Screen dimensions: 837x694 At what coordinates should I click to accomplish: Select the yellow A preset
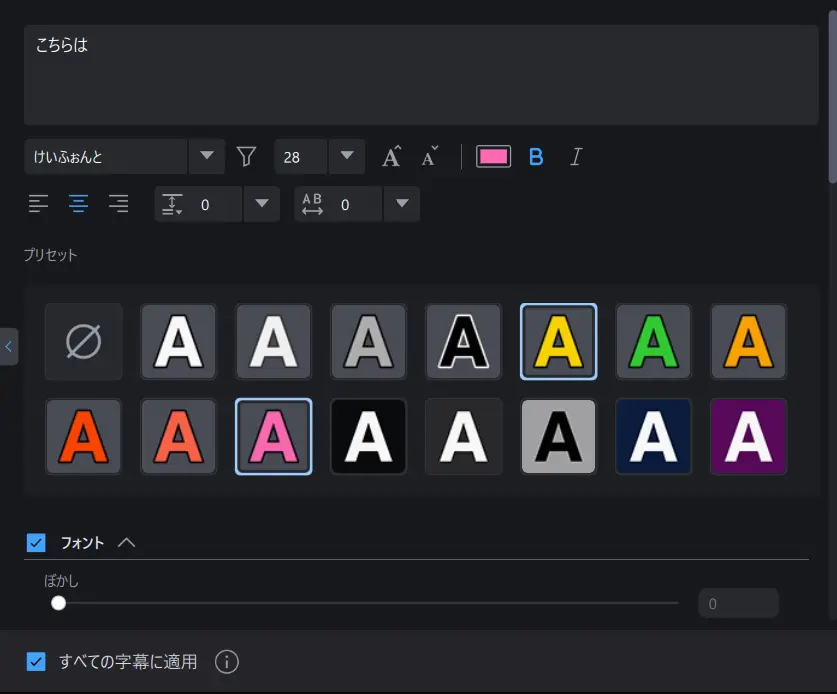(558, 342)
